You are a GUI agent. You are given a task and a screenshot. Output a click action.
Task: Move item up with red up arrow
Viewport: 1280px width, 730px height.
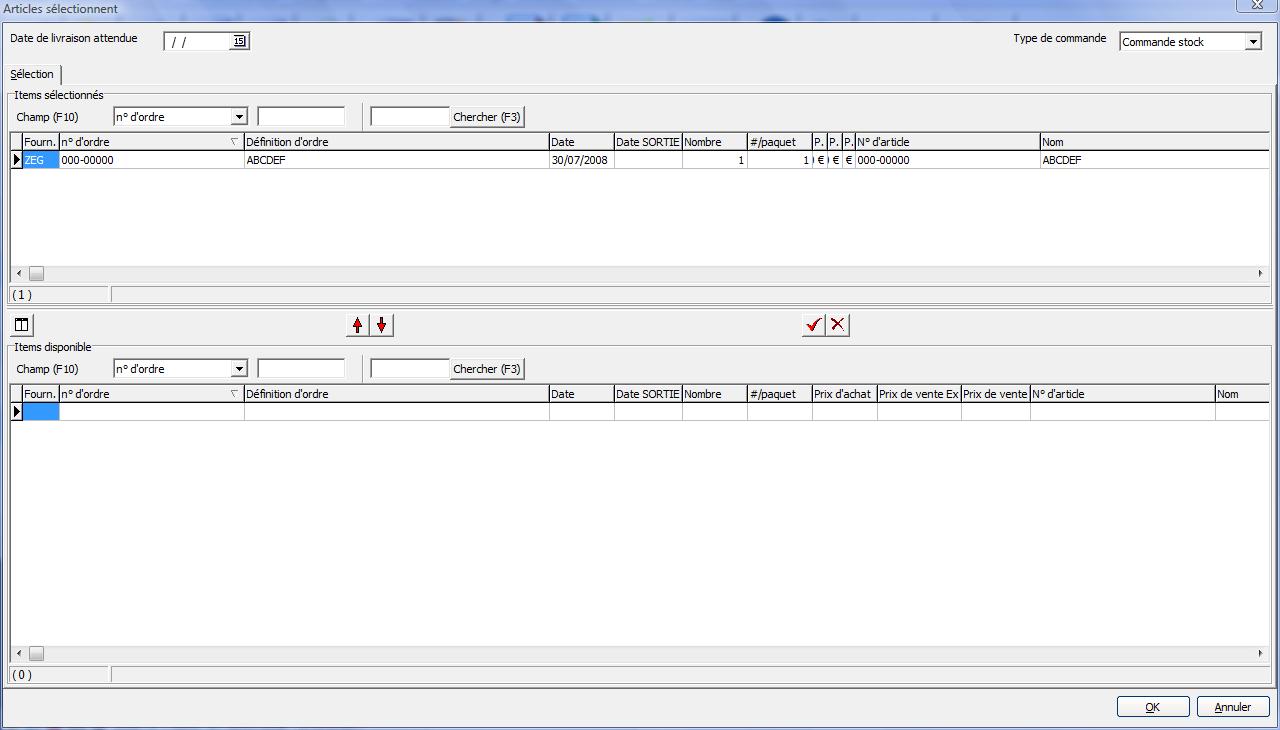[358, 325]
